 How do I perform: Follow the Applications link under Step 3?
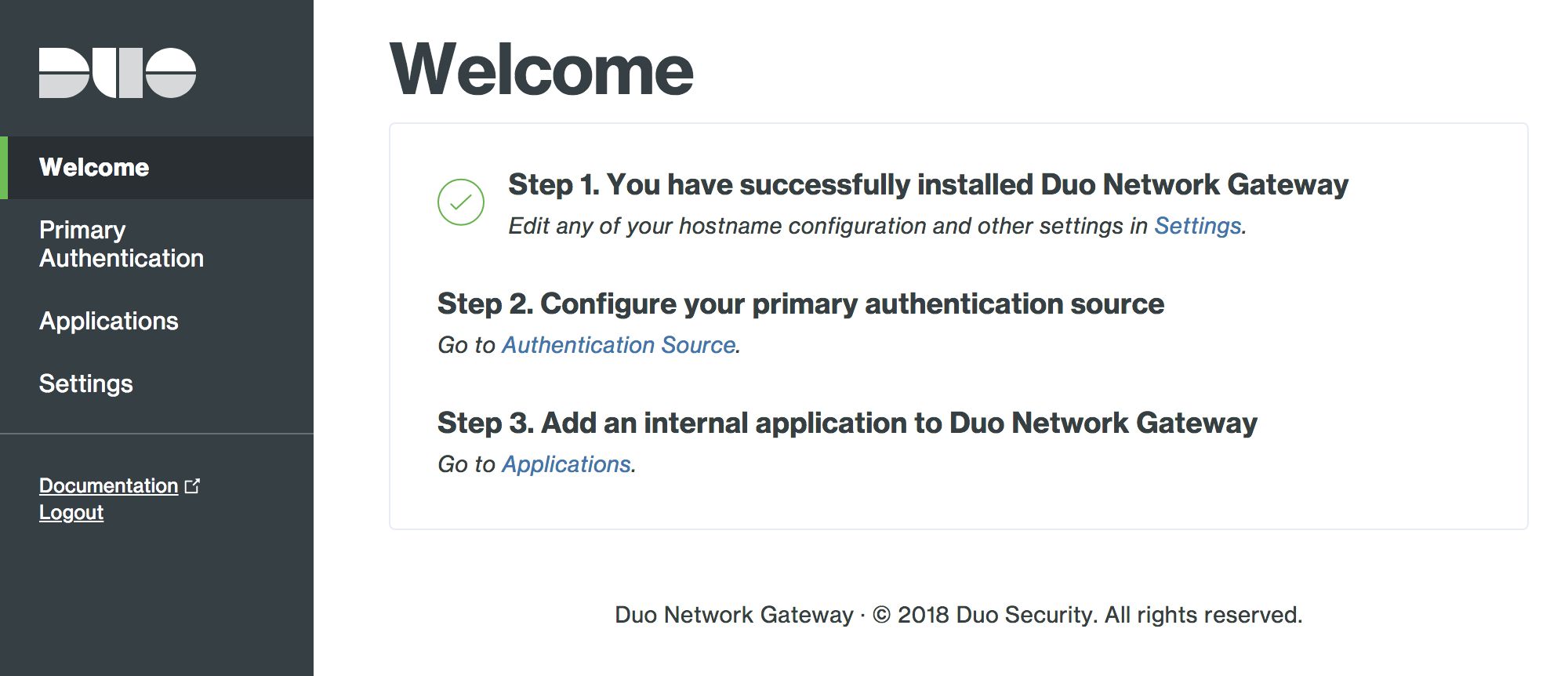coord(566,464)
